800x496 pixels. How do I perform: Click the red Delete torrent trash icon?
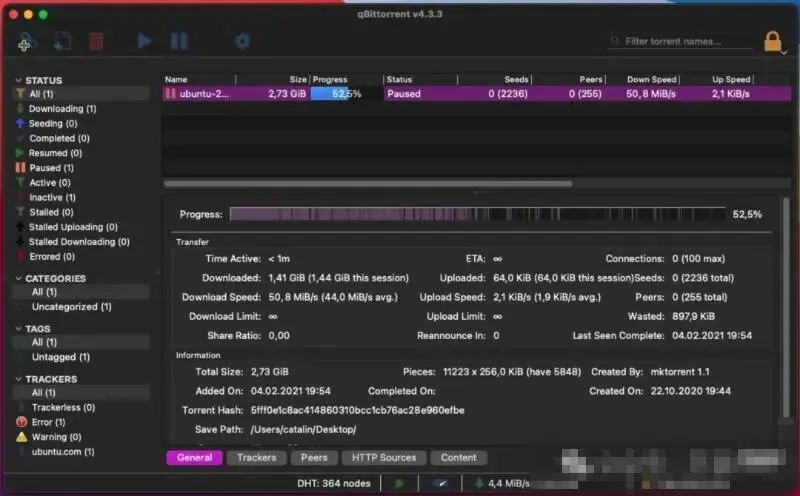pos(96,42)
